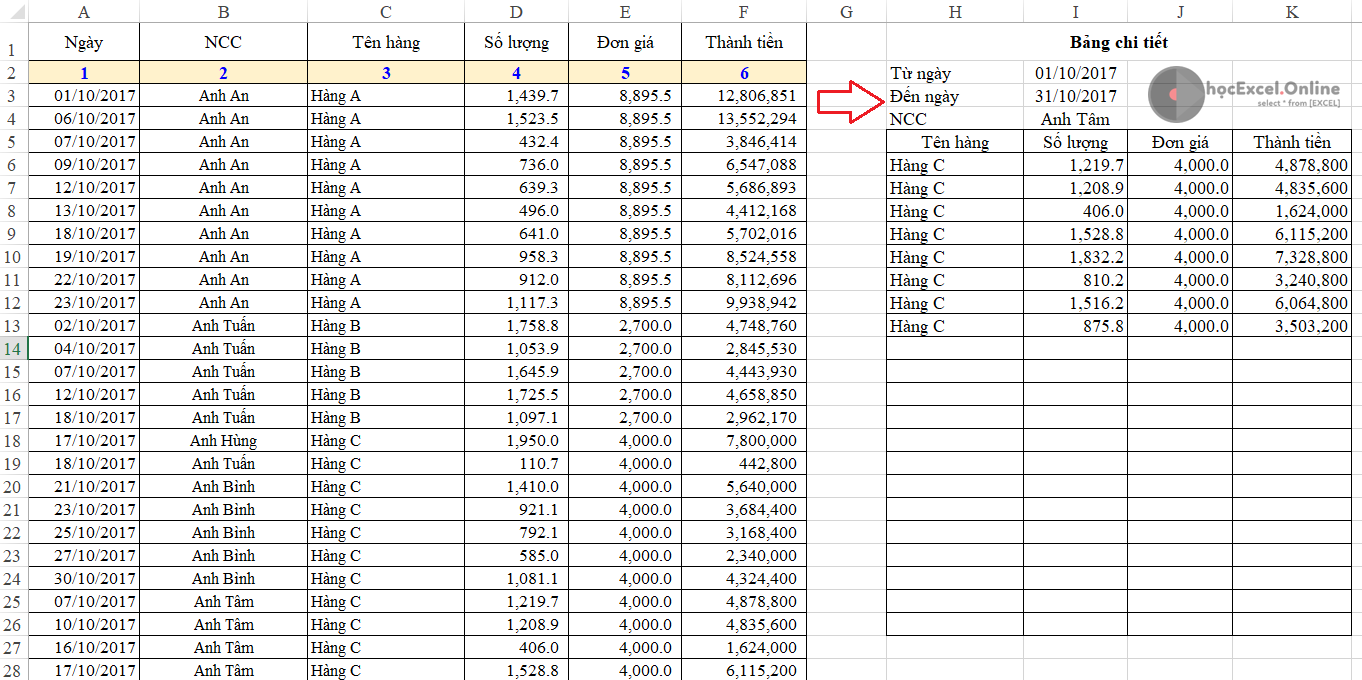Click the 'Đến ngày' label
Viewport: 1362px width, 680px height.
(924, 96)
